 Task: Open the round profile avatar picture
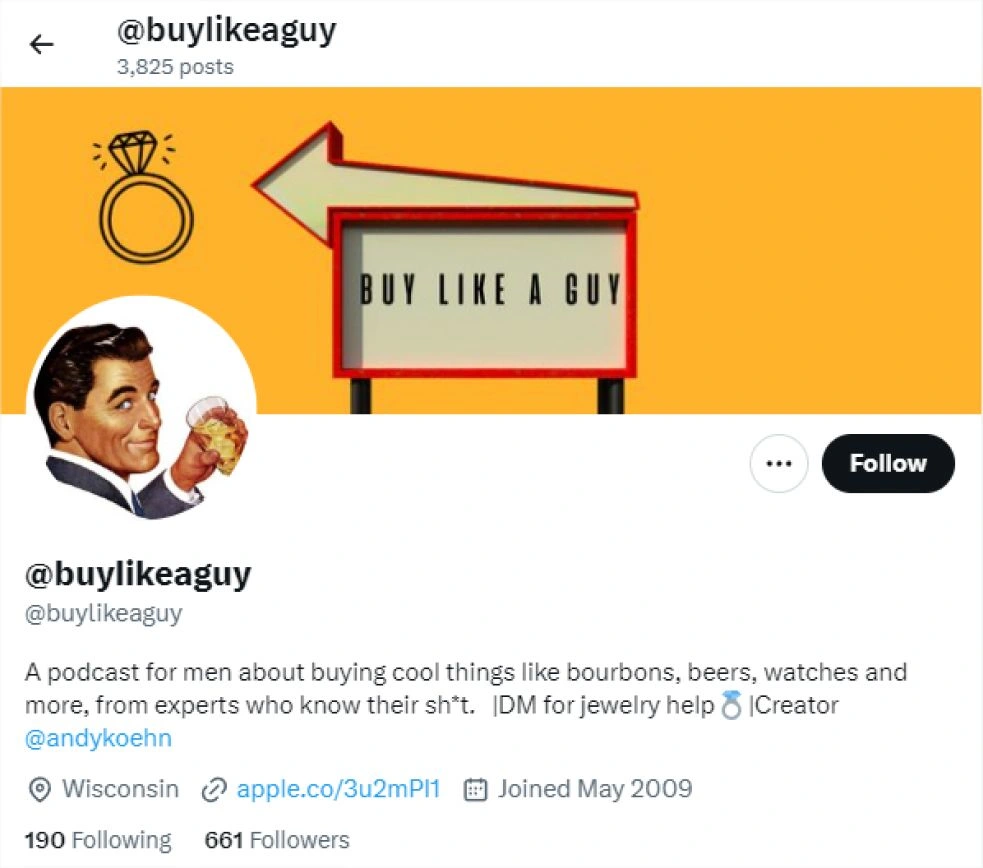pyautogui.click(x=141, y=411)
